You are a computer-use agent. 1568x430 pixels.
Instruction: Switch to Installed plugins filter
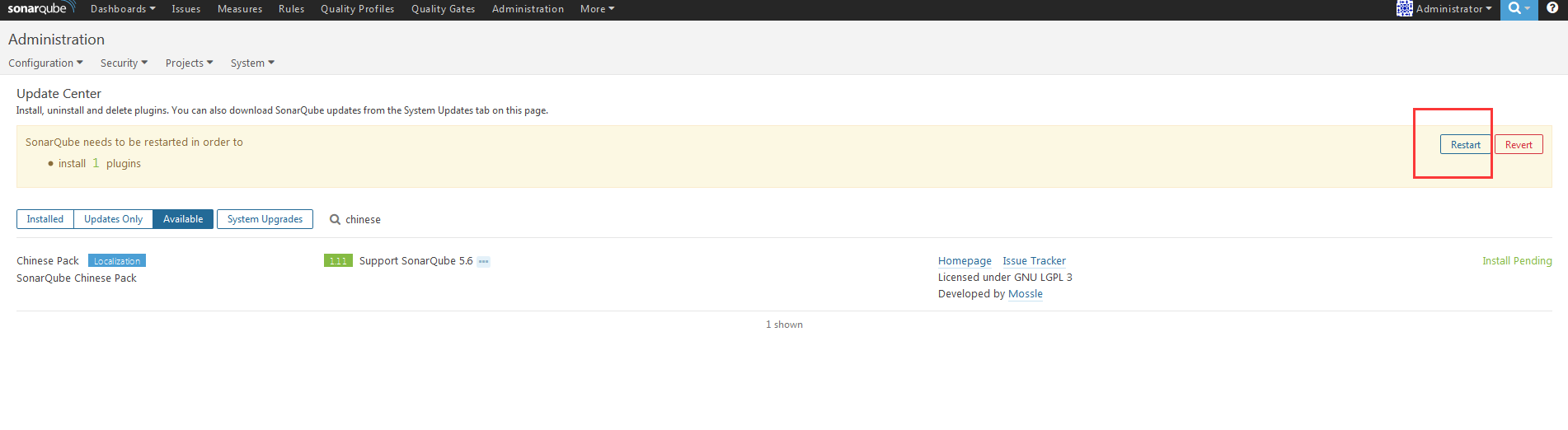(x=45, y=219)
